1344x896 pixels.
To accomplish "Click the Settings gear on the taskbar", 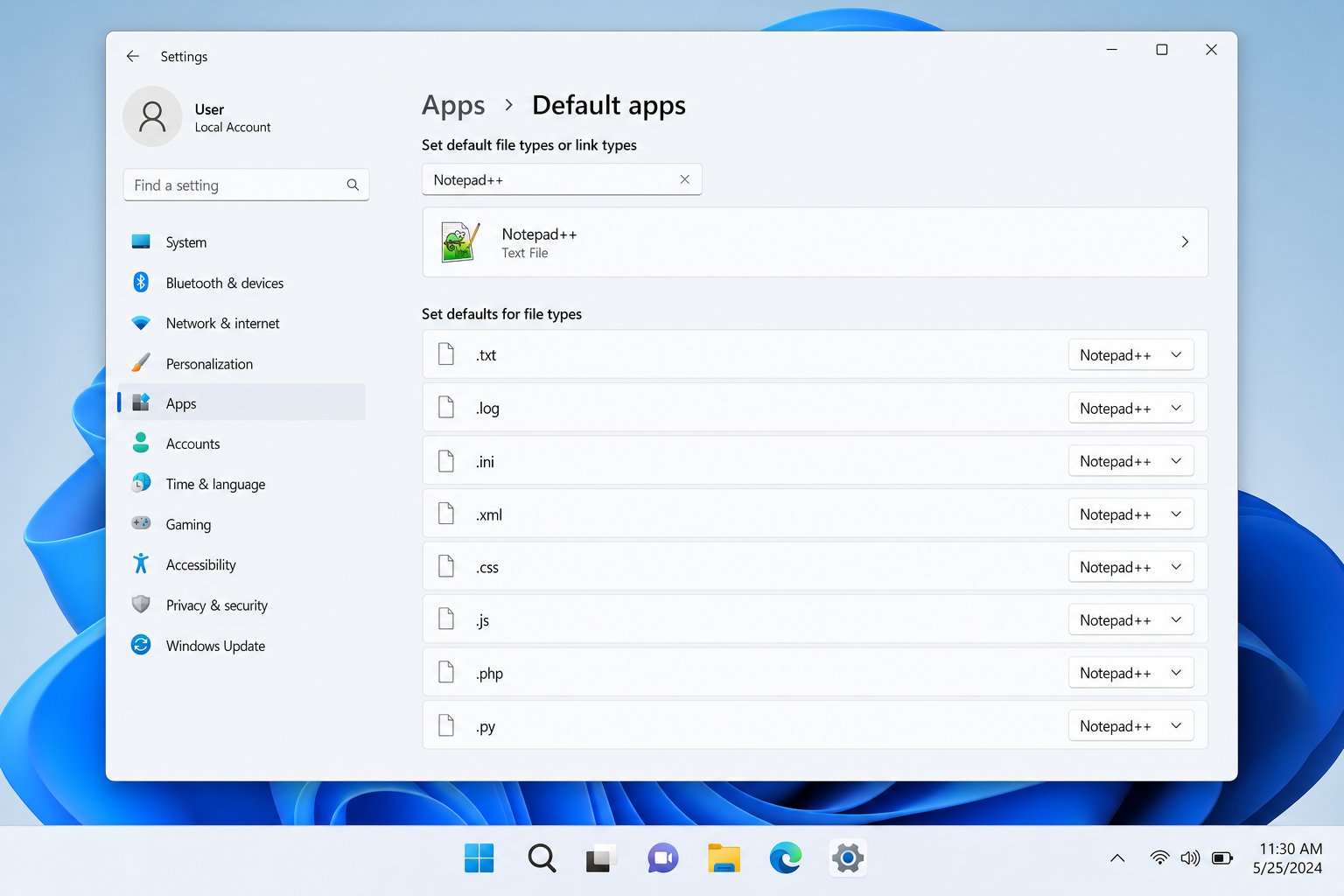I will (x=847, y=858).
